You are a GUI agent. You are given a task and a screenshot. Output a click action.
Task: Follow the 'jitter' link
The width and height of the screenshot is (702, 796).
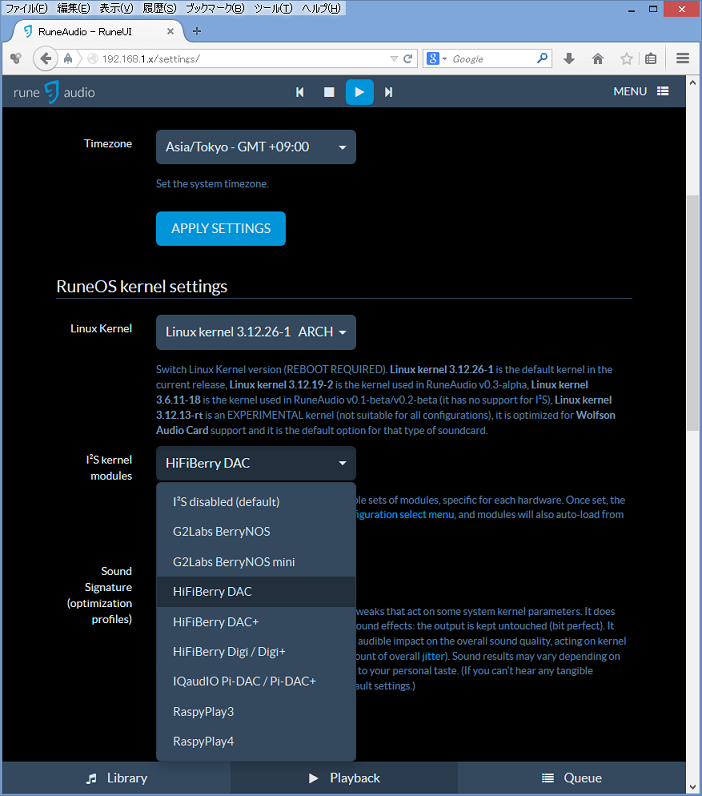(433, 656)
